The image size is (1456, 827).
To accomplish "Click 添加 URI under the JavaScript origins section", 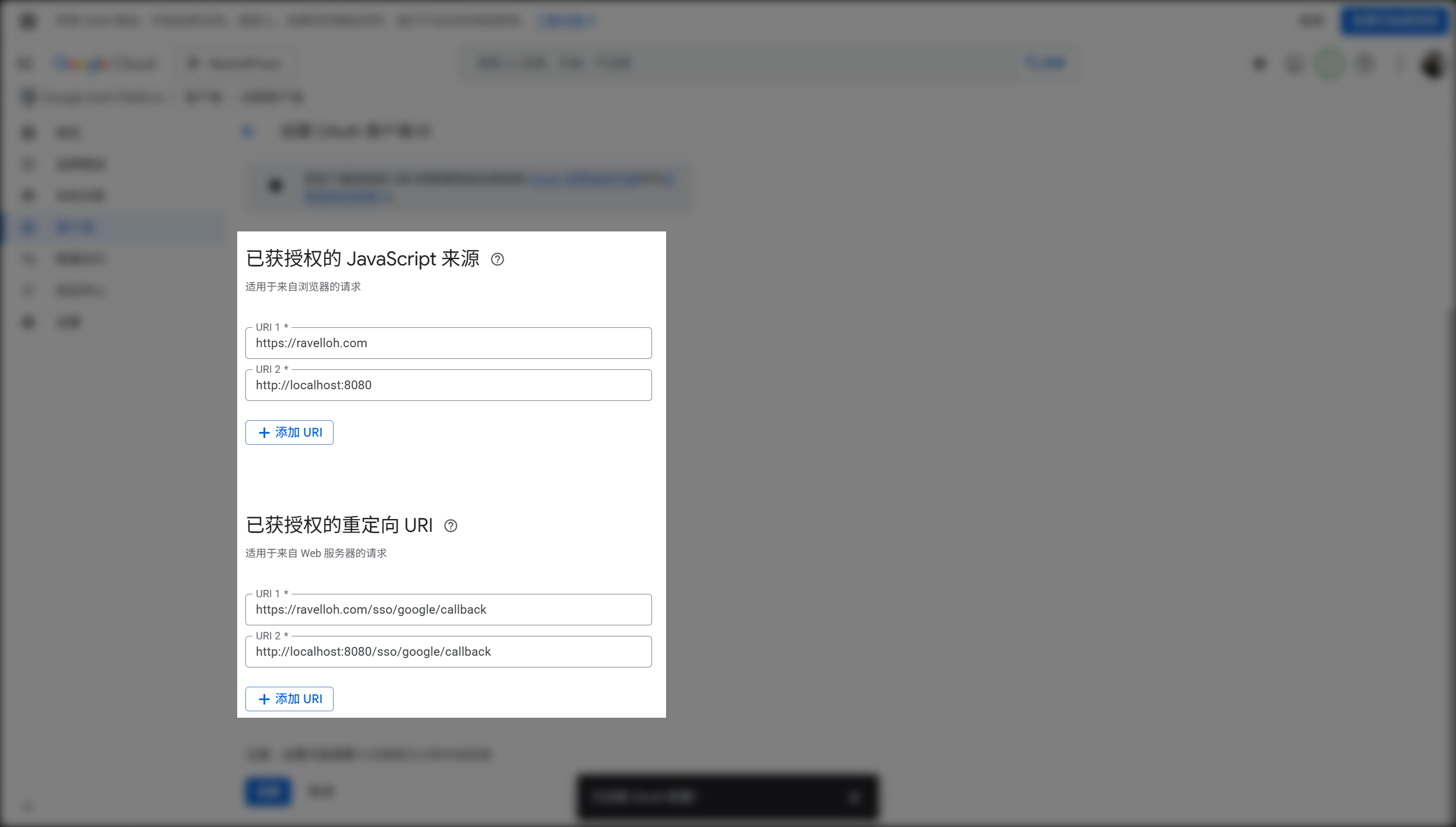I will 289,432.
